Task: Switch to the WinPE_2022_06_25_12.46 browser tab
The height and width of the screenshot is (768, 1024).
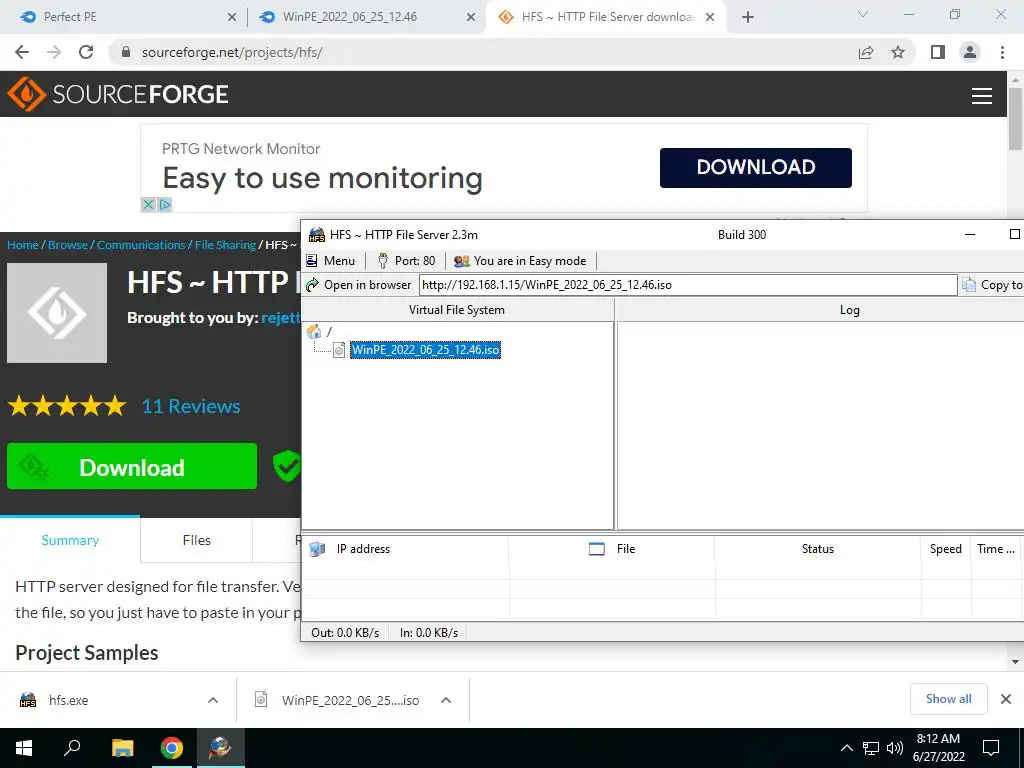Action: (x=359, y=17)
